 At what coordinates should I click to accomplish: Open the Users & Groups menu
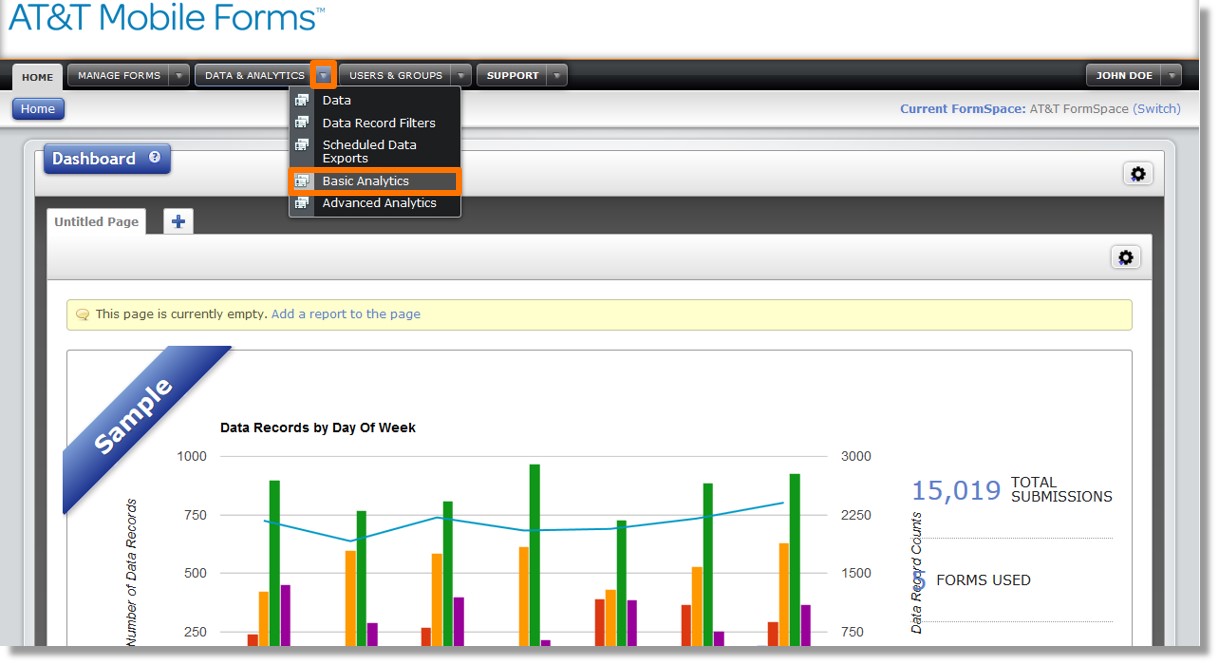395,75
